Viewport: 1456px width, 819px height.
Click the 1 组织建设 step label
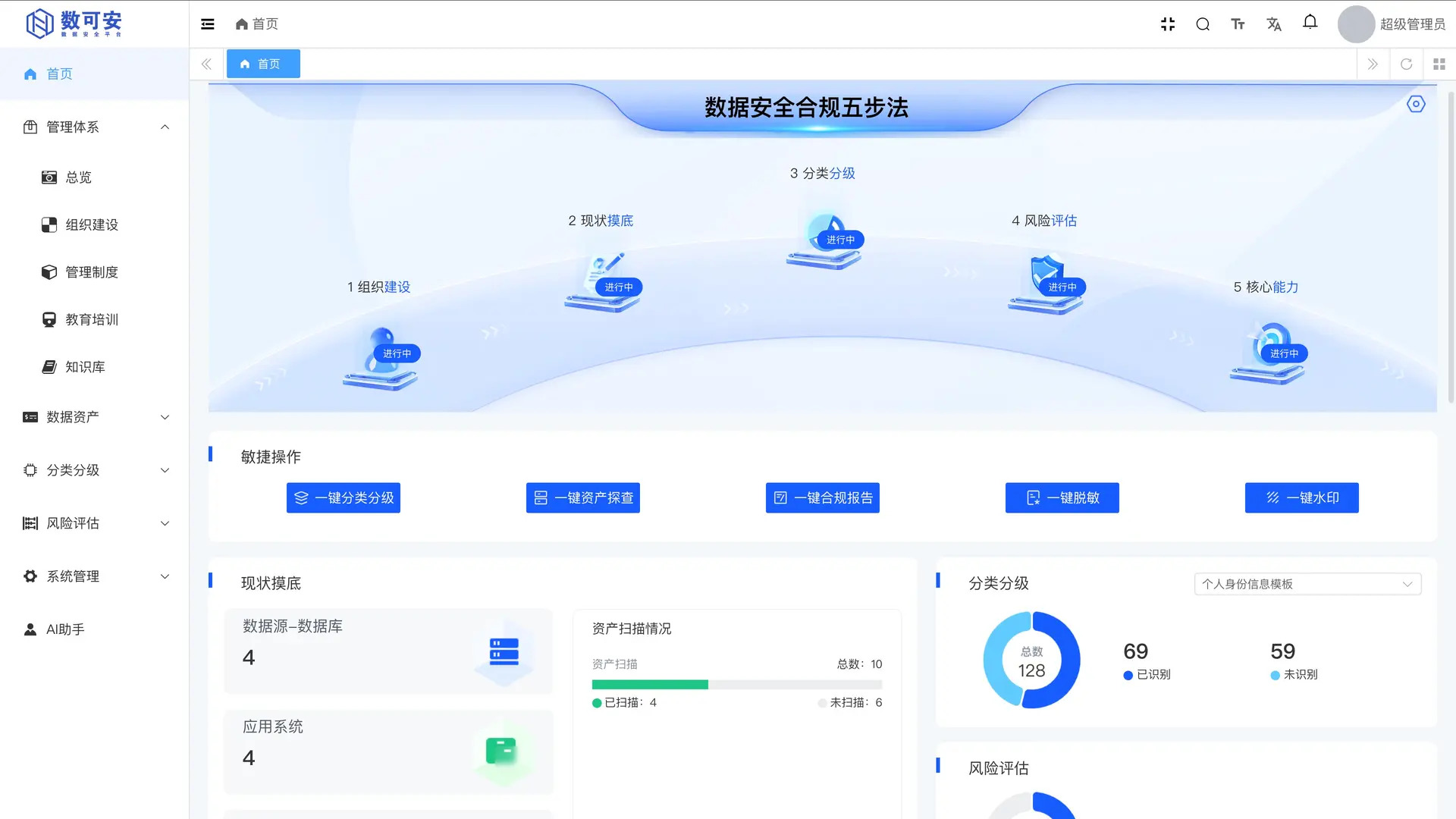(378, 287)
